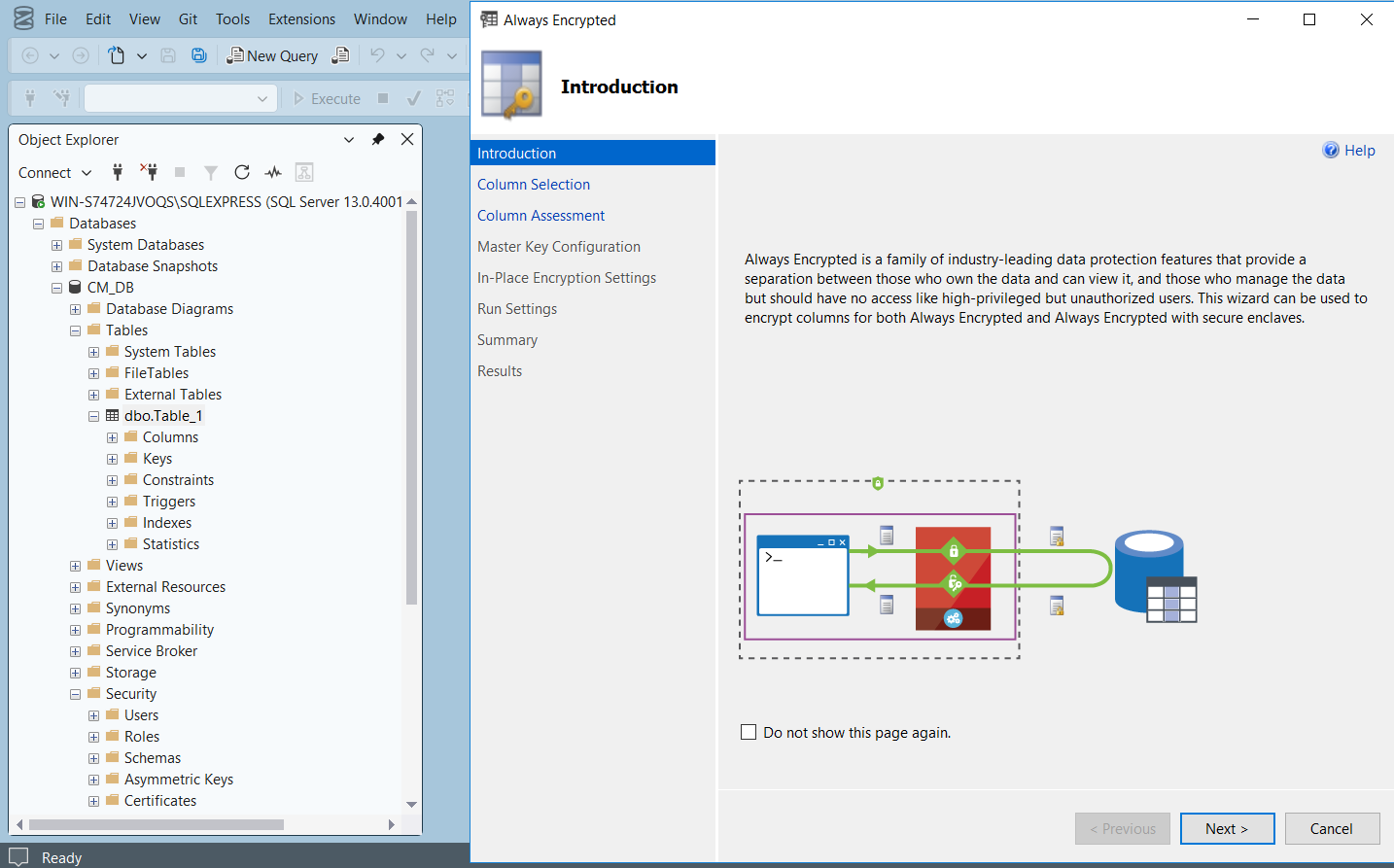This screenshot has width=1394, height=868.
Task: Open the available databases combo box
Action: pos(181,98)
